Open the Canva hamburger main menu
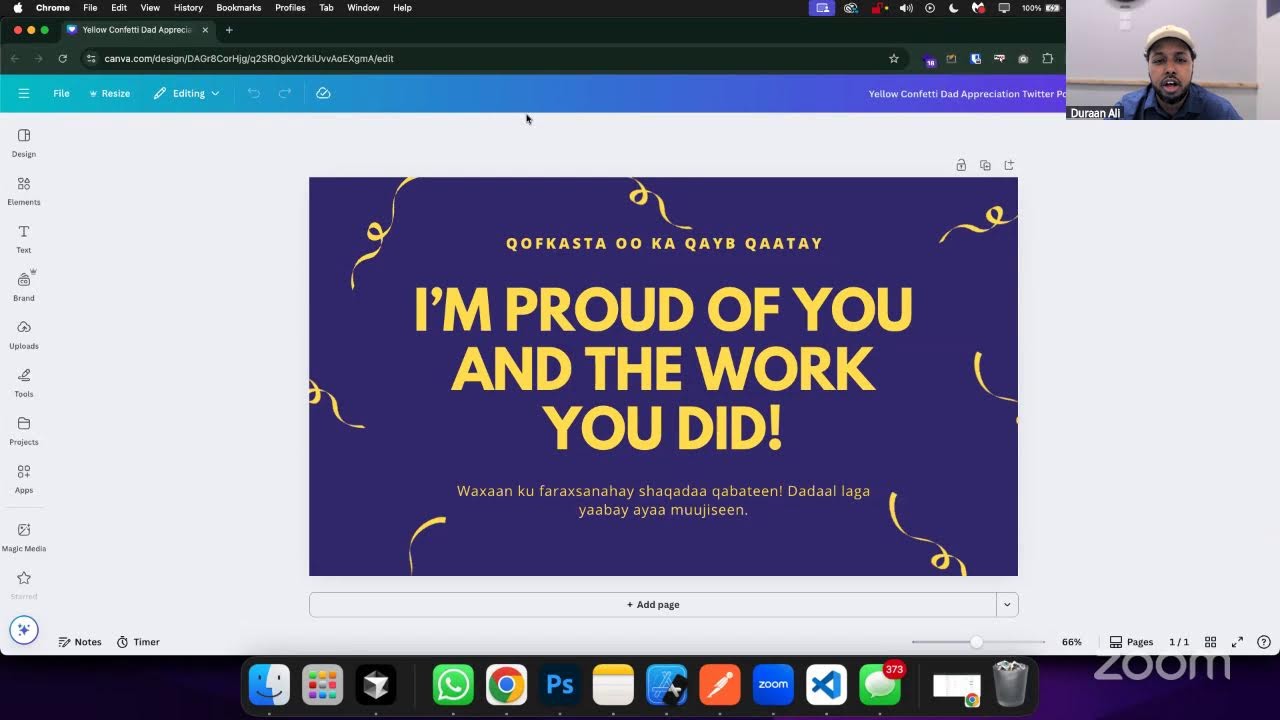The height and width of the screenshot is (720, 1280). pyautogui.click(x=24, y=93)
